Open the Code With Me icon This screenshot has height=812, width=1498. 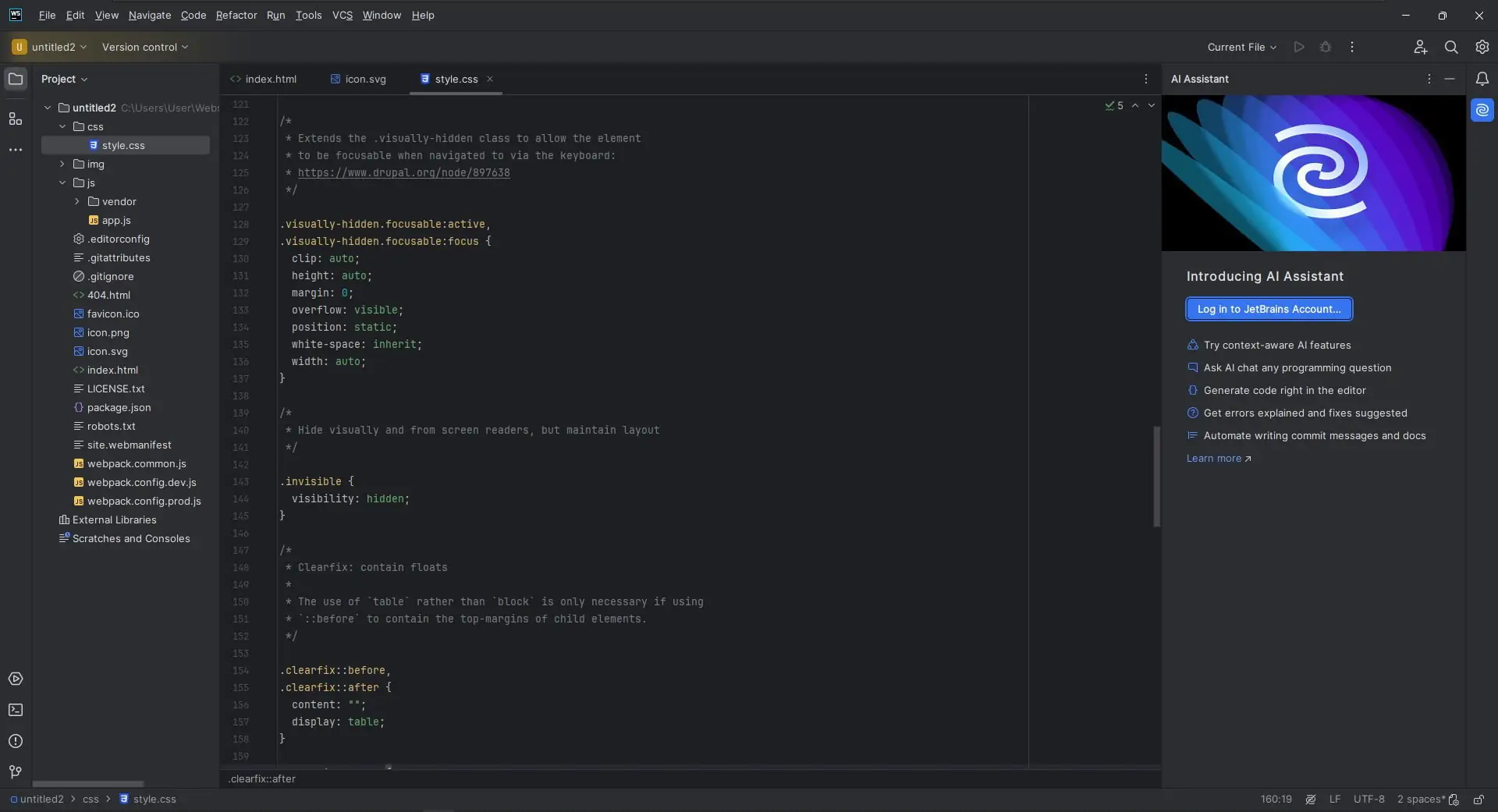(1420, 47)
